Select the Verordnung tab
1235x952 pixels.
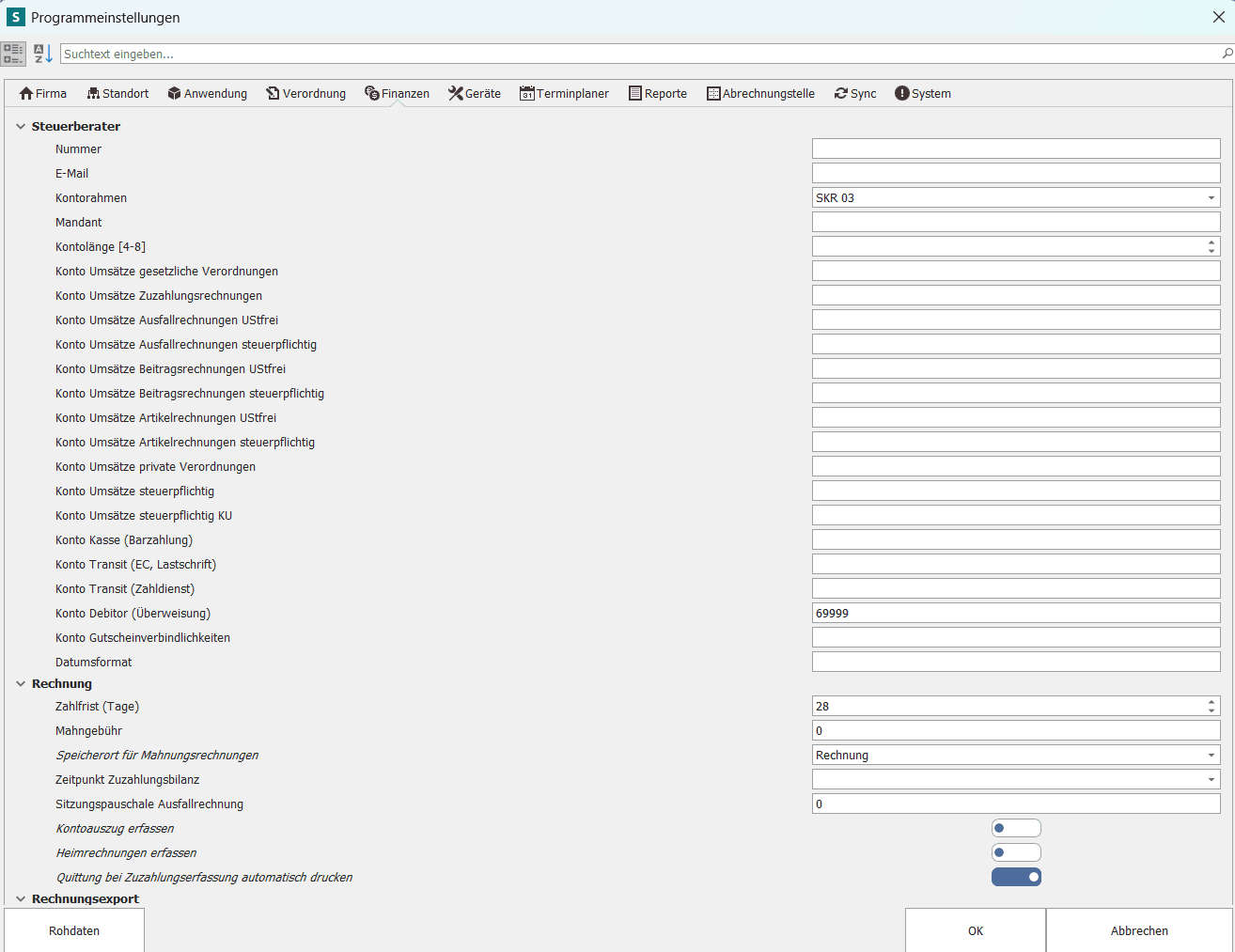click(x=306, y=93)
